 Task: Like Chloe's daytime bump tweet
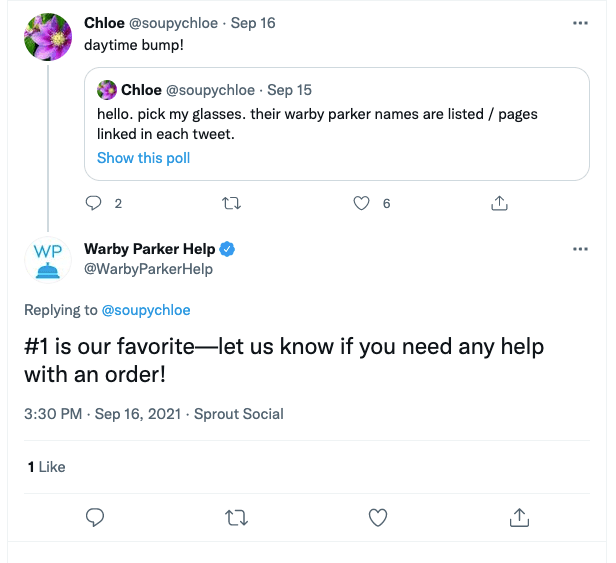363,203
